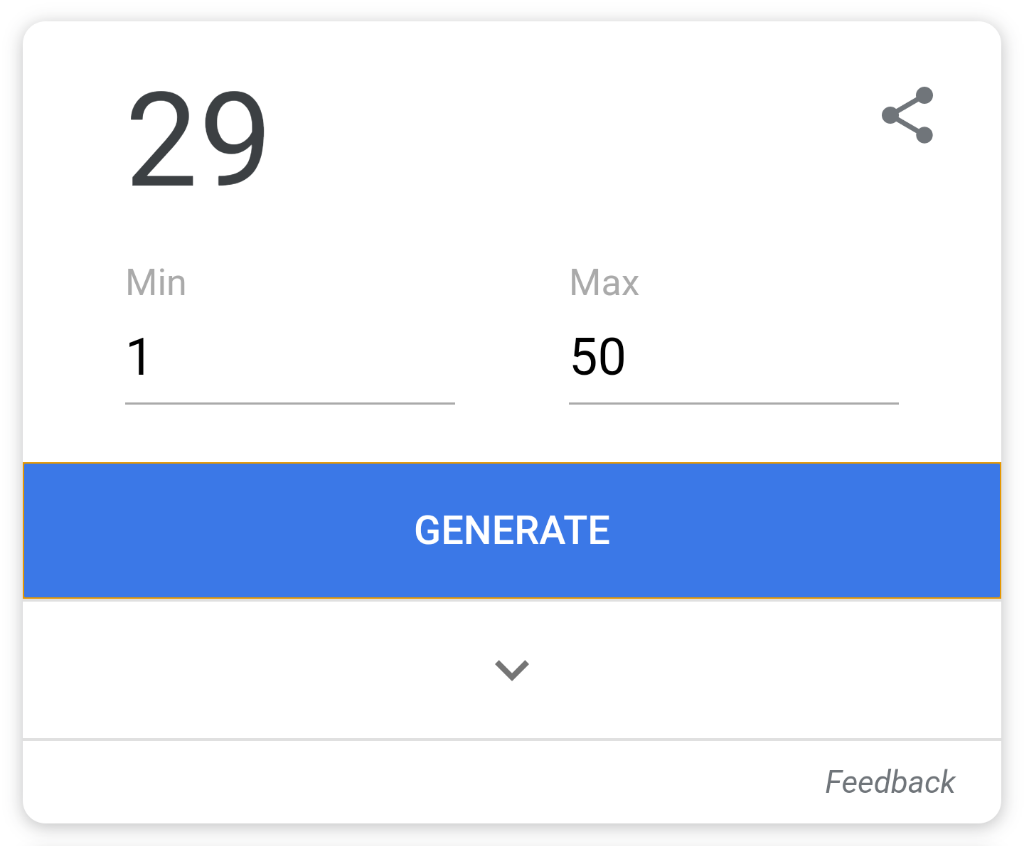This screenshot has height=846, width=1024.
Task: Select the value 50 in Max
Action: [x=598, y=358]
